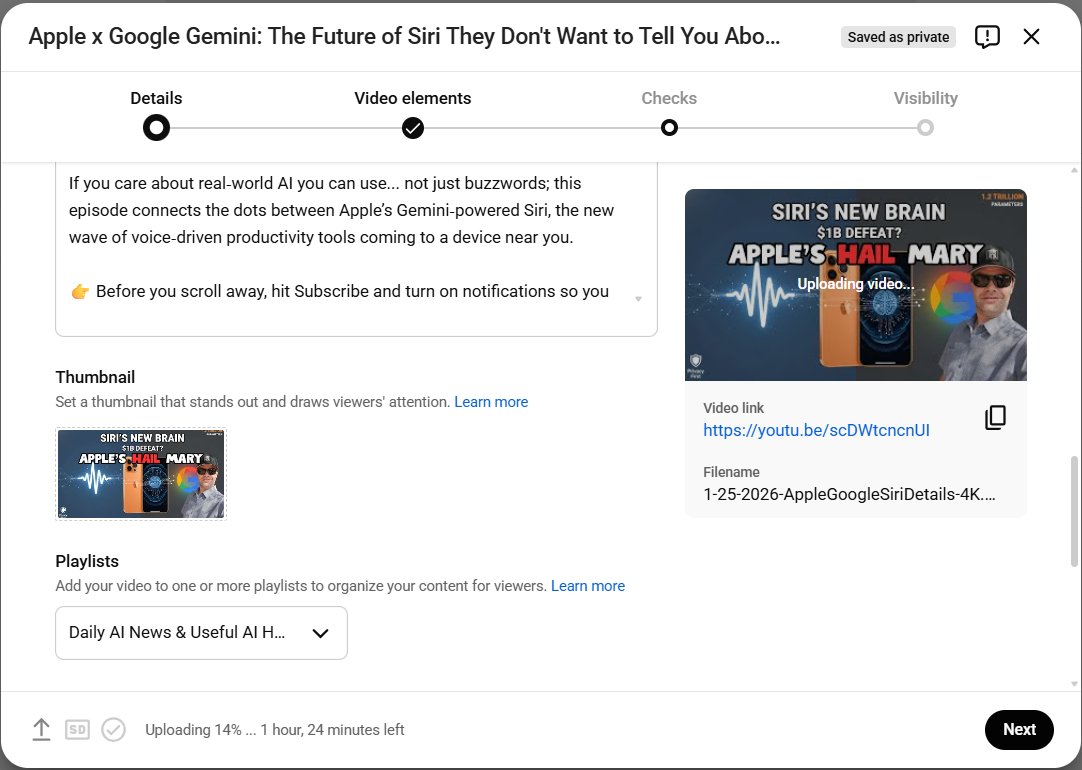1082x770 pixels.
Task: Select the uploaded Siri's New Brain thumbnail
Action: [x=141, y=473]
